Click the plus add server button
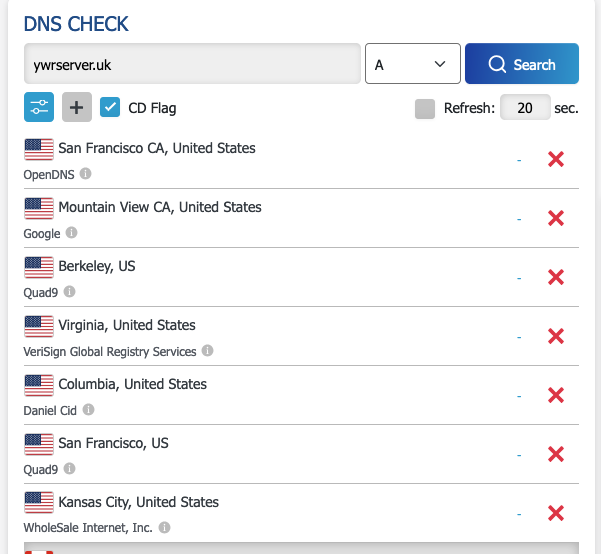The height and width of the screenshot is (554, 601). (77, 107)
